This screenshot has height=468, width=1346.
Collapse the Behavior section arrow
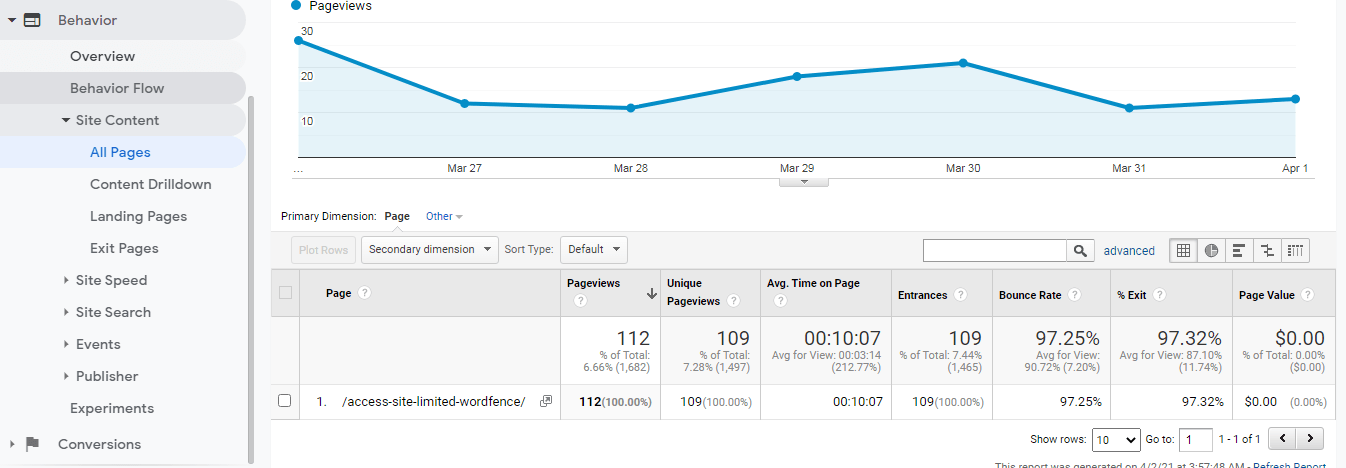(11, 20)
